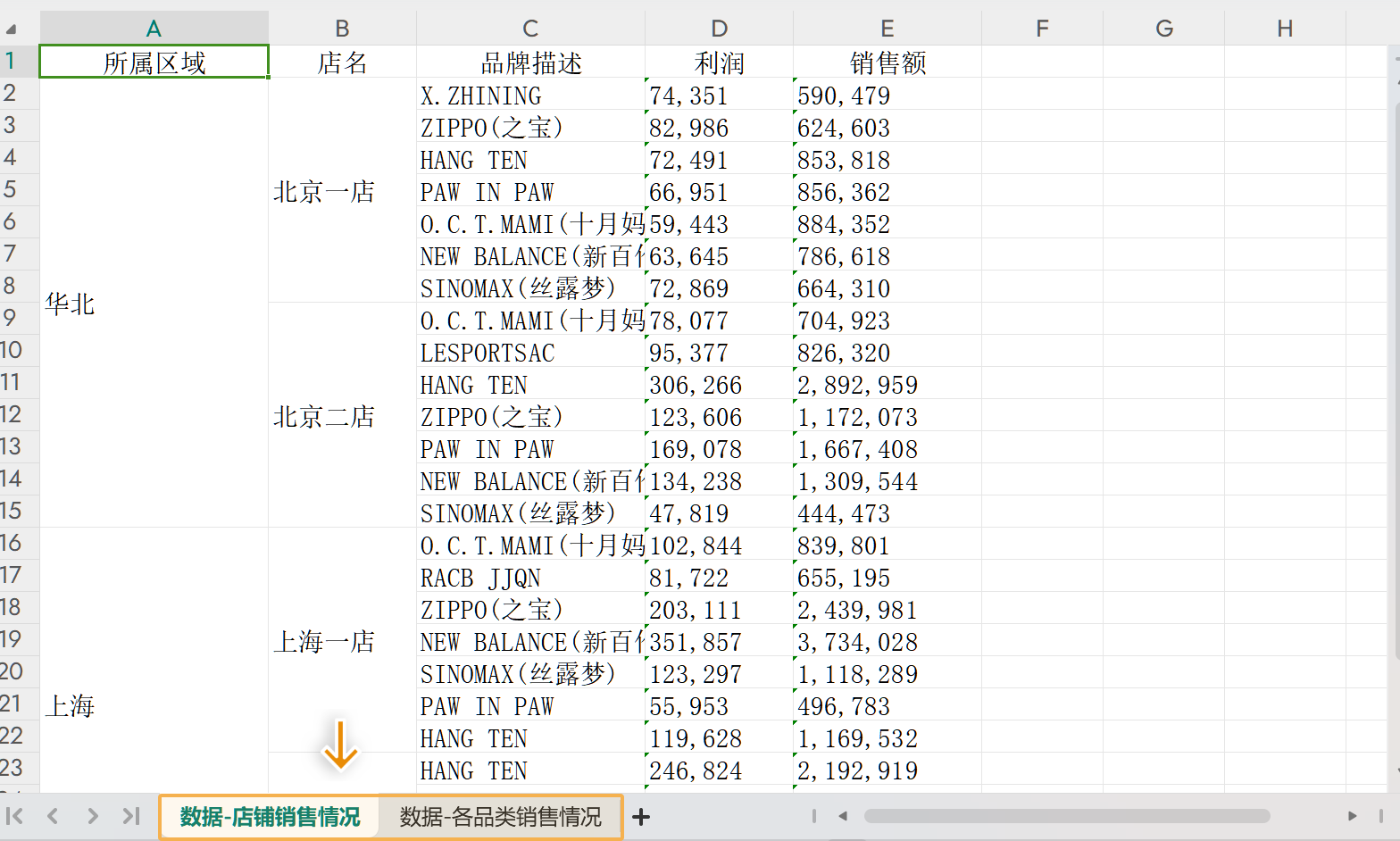Image resolution: width=1400 pixels, height=841 pixels.
Task: Click sales cell 3,734,028
Action: click(887, 640)
